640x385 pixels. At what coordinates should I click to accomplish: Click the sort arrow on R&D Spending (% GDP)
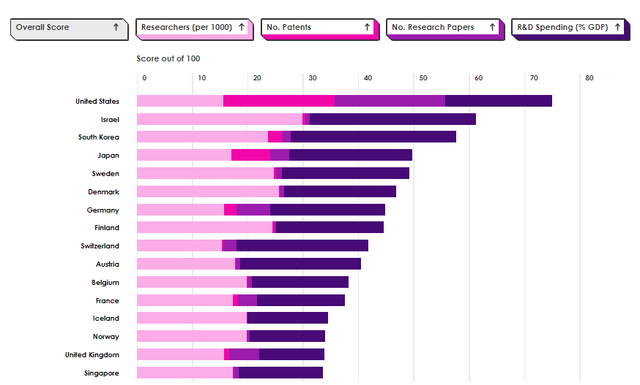(618, 27)
